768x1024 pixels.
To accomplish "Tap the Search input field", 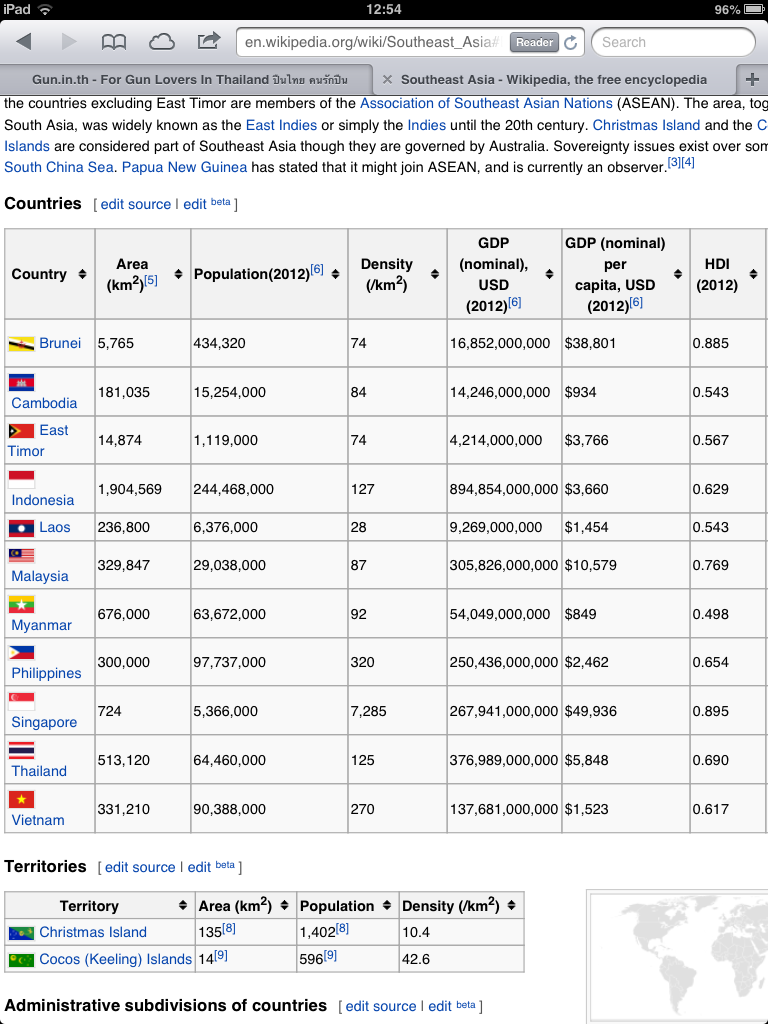I will (673, 42).
